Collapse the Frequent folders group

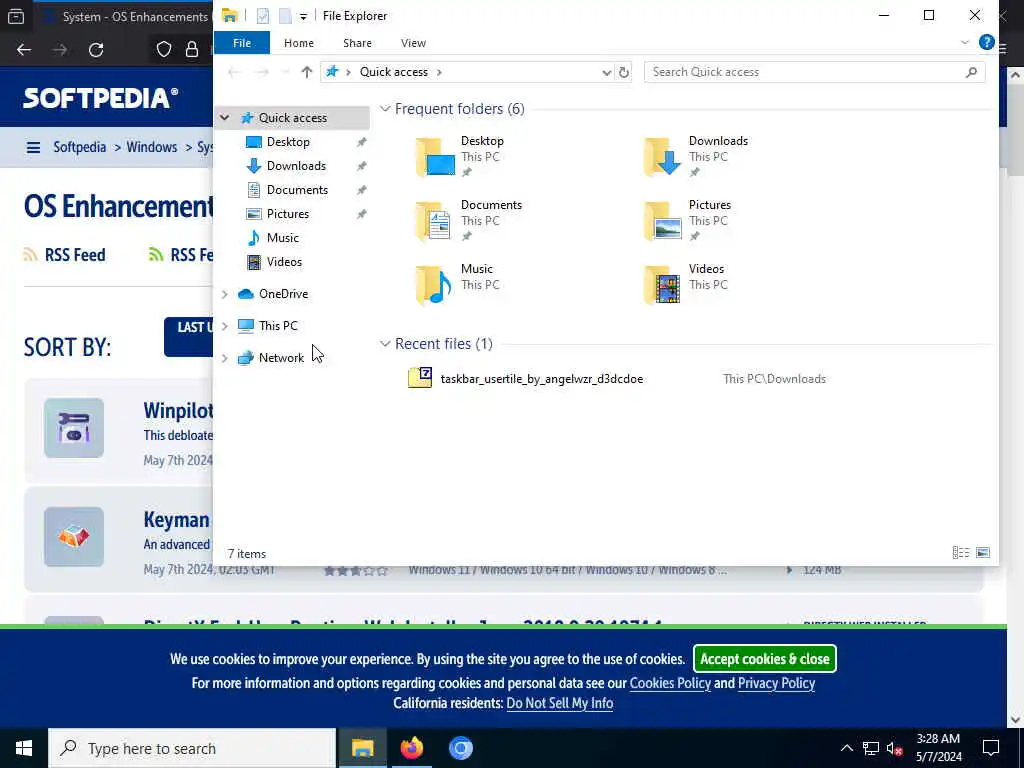coord(385,109)
